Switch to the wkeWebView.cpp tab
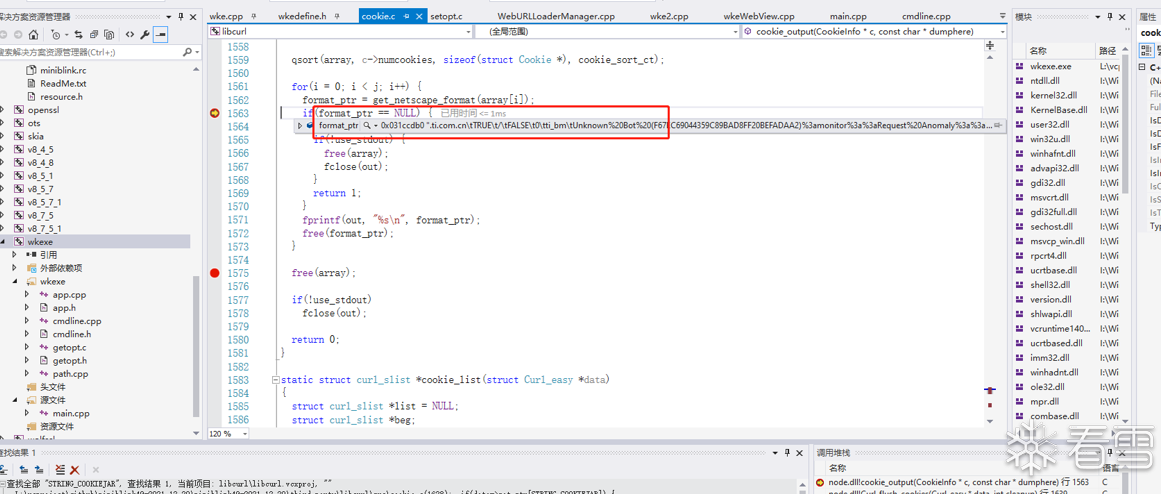Image resolution: width=1170 pixels, height=494 pixels. [759, 16]
